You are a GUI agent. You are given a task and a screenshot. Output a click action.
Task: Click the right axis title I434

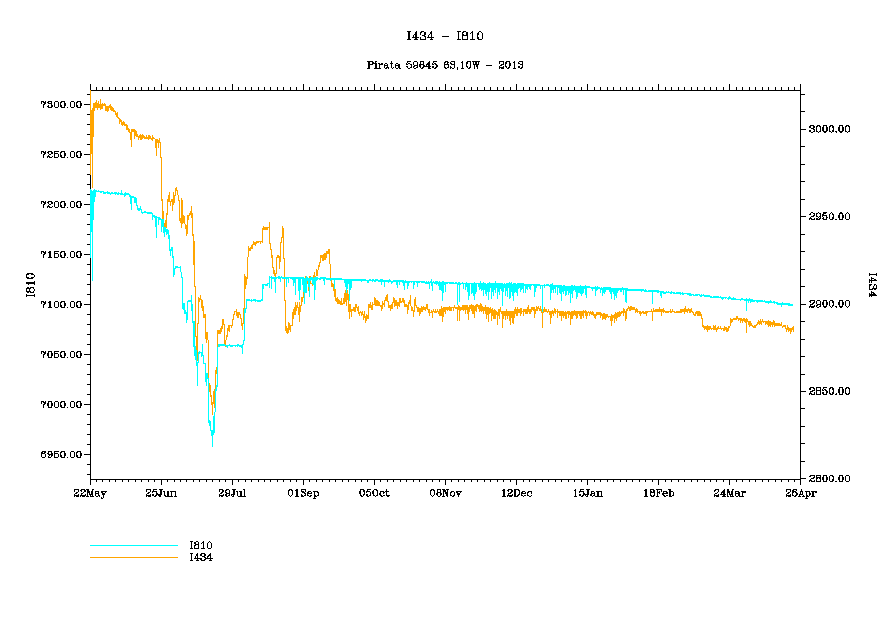[x=871, y=284]
